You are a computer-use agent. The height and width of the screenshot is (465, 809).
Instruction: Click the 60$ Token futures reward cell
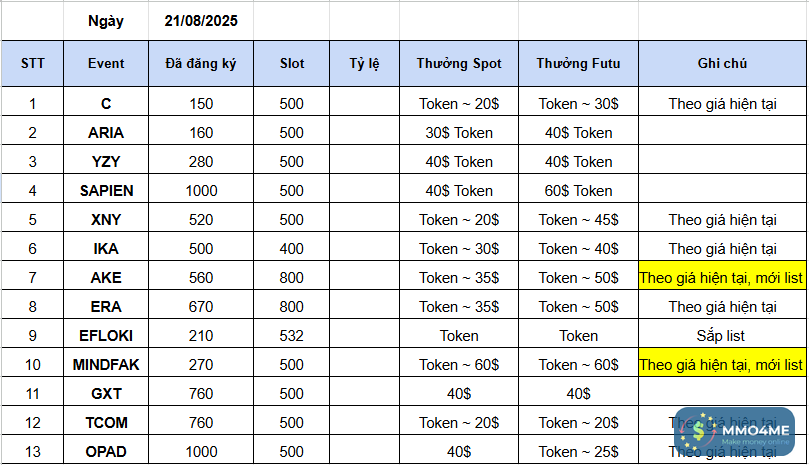578,191
